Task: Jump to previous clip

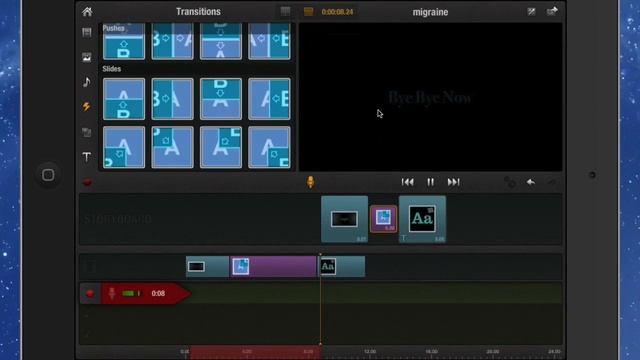Action: (407, 182)
